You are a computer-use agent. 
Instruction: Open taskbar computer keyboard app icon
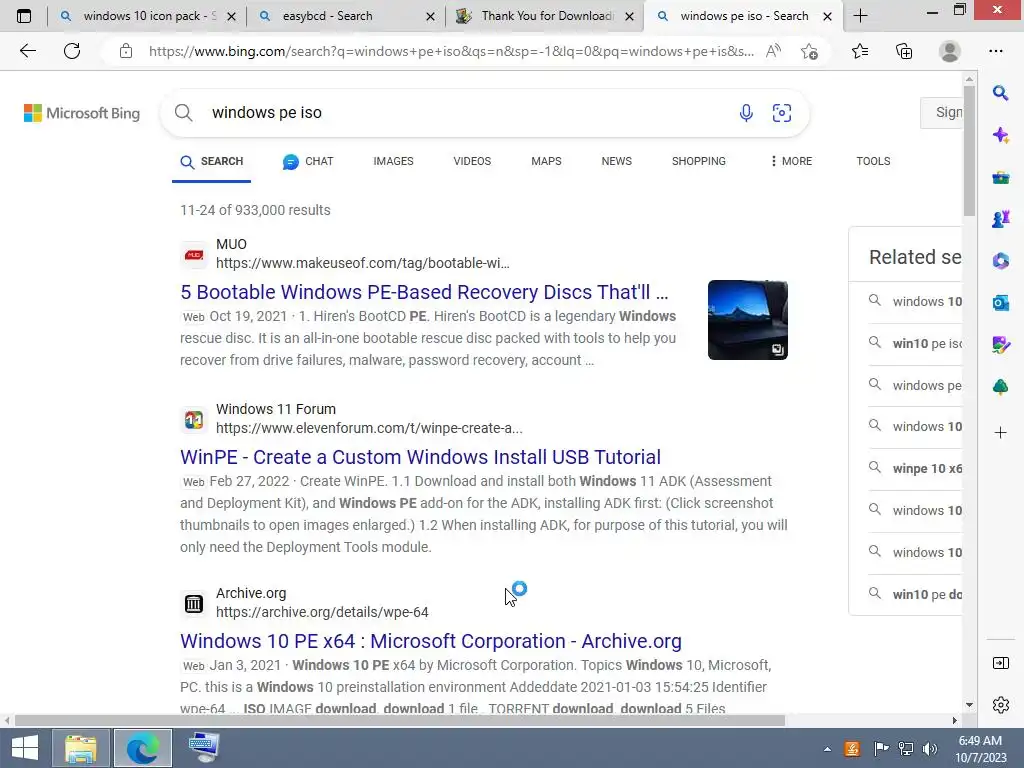[x=204, y=748]
